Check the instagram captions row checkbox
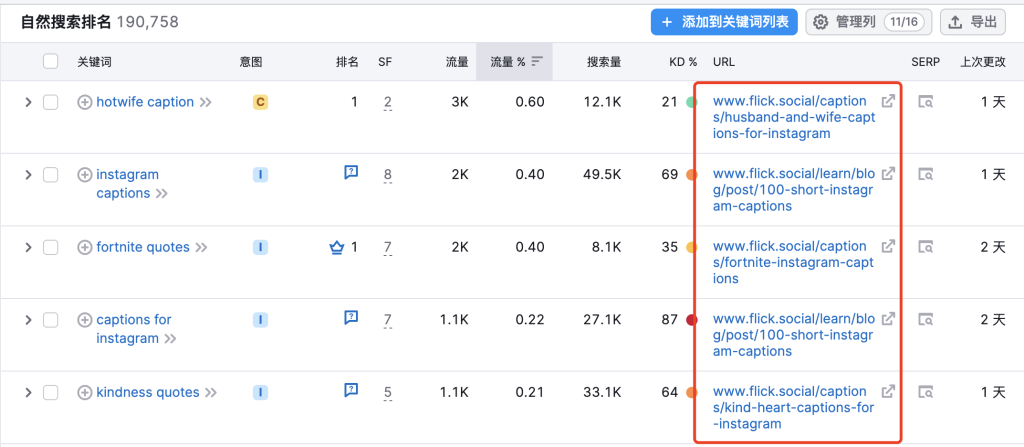Image resolution: width=1024 pixels, height=447 pixels. tap(50, 175)
